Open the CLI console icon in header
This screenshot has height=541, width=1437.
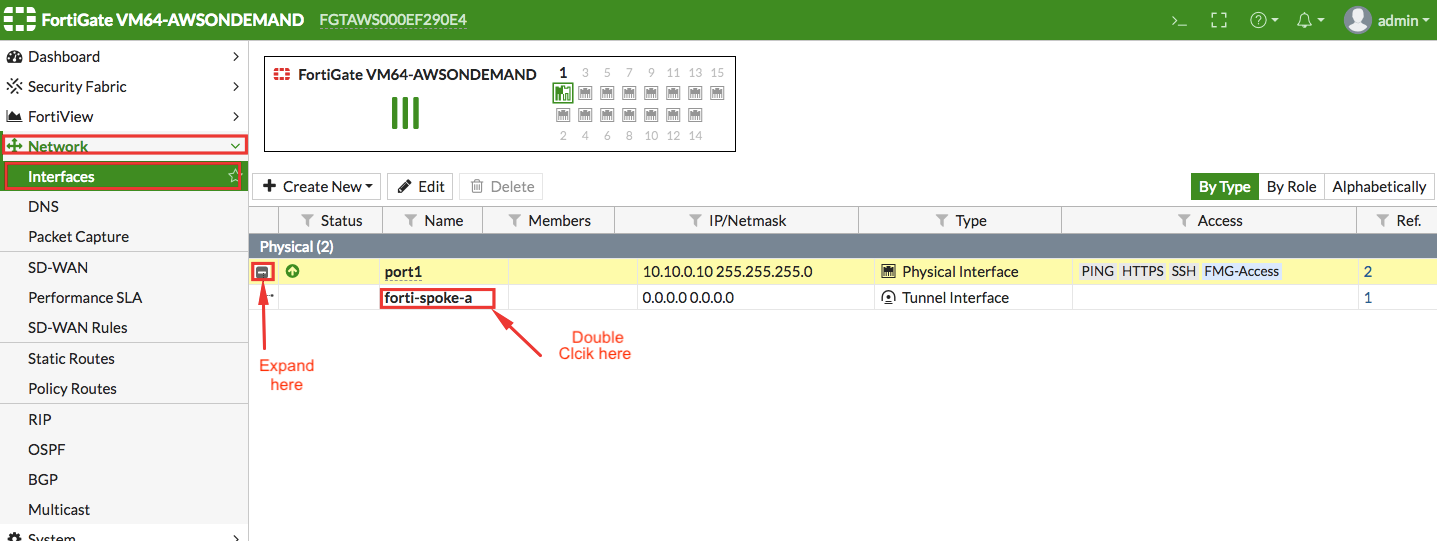click(x=1180, y=20)
